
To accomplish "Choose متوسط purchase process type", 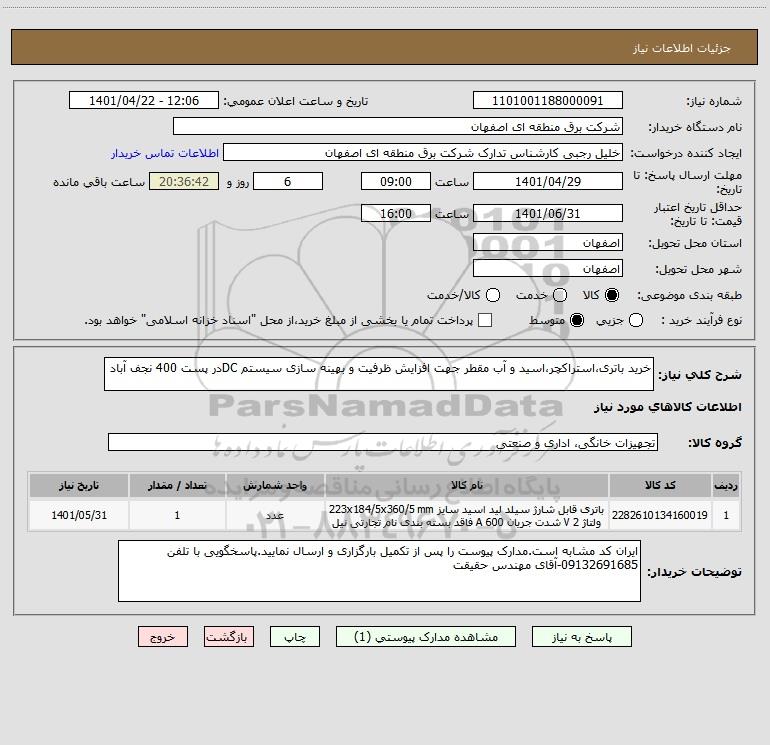I will (x=577, y=320).
